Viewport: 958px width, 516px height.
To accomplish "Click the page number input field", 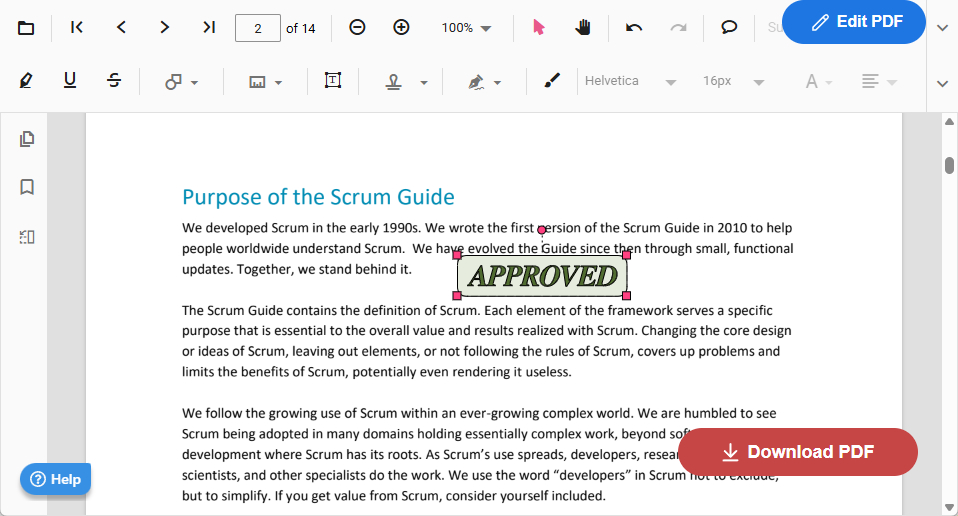I will (x=258, y=28).
